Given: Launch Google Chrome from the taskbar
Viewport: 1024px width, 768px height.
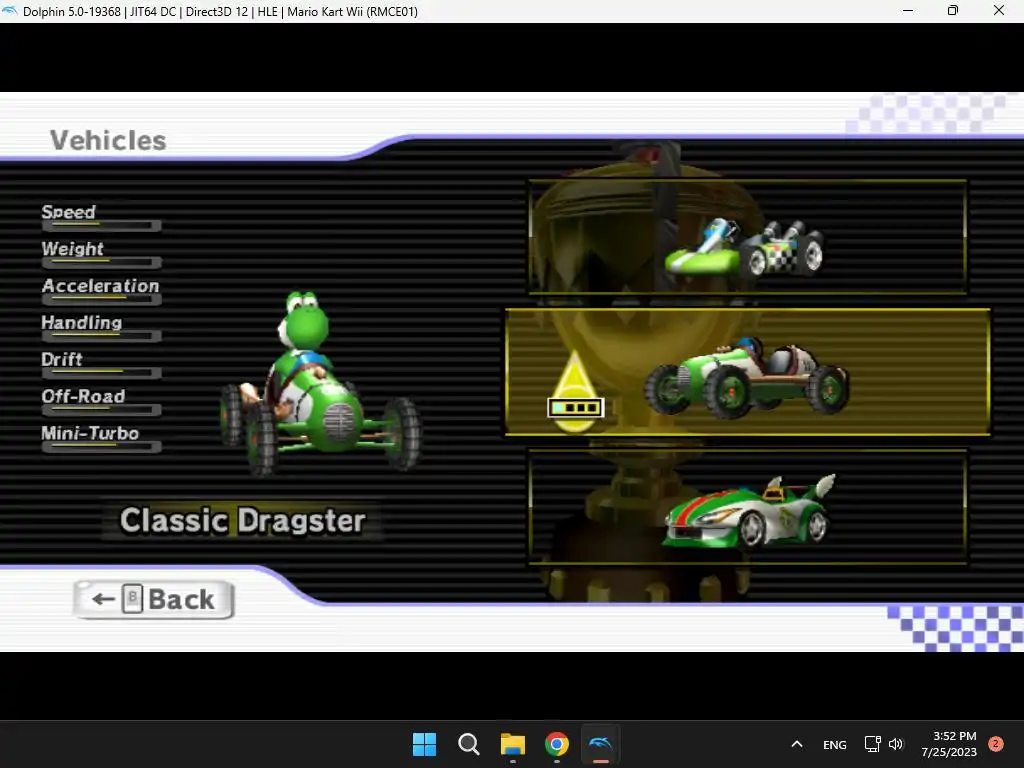Looking at the screenshot, I should coord(556,744).
